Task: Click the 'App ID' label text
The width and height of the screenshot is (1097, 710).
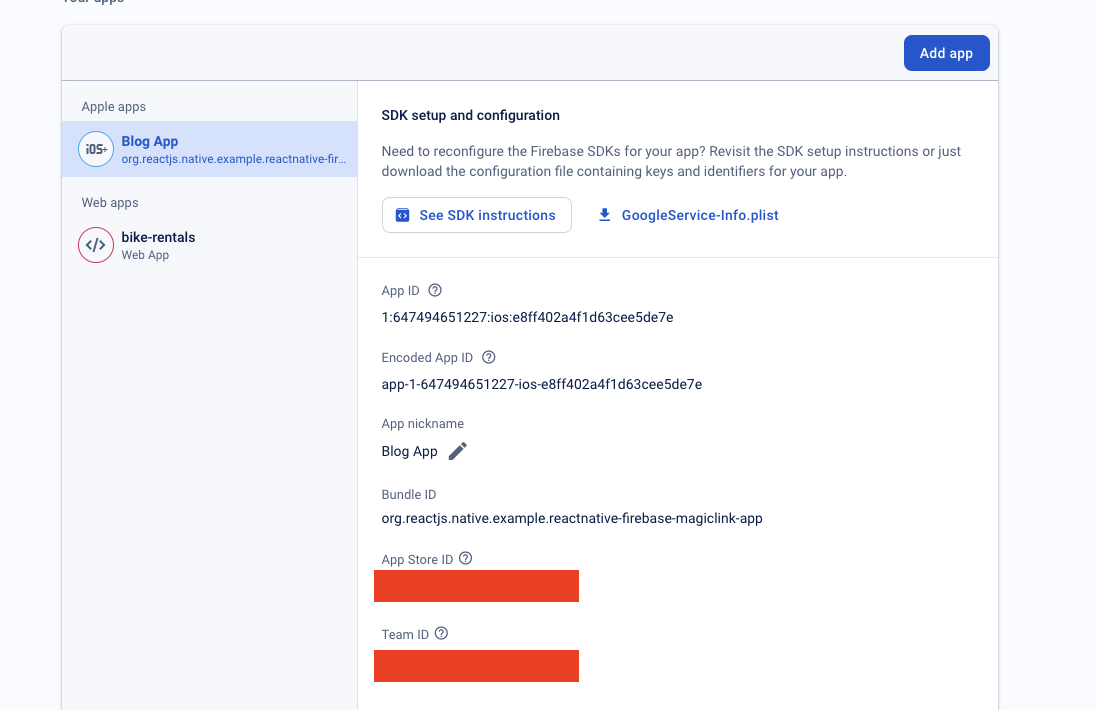Action: tap(400, 290)
